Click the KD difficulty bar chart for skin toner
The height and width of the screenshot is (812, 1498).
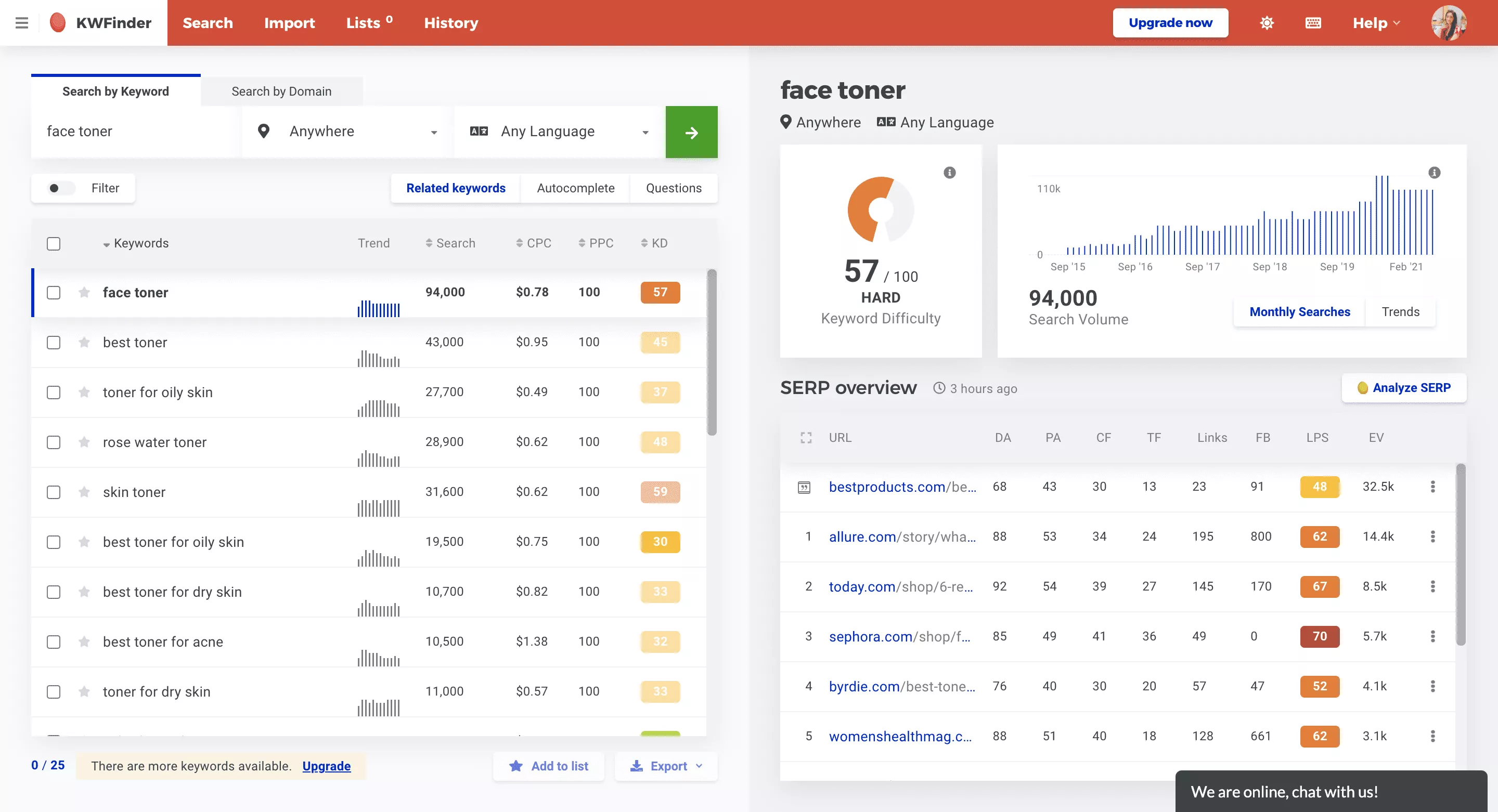tap(660, 492)
